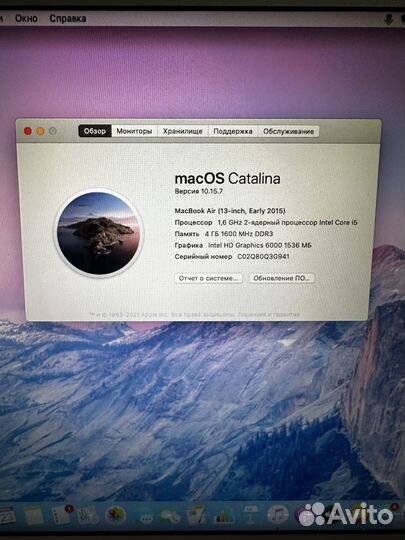Minimize window with the yellow button
405x540 pixels.
[40, 131]
